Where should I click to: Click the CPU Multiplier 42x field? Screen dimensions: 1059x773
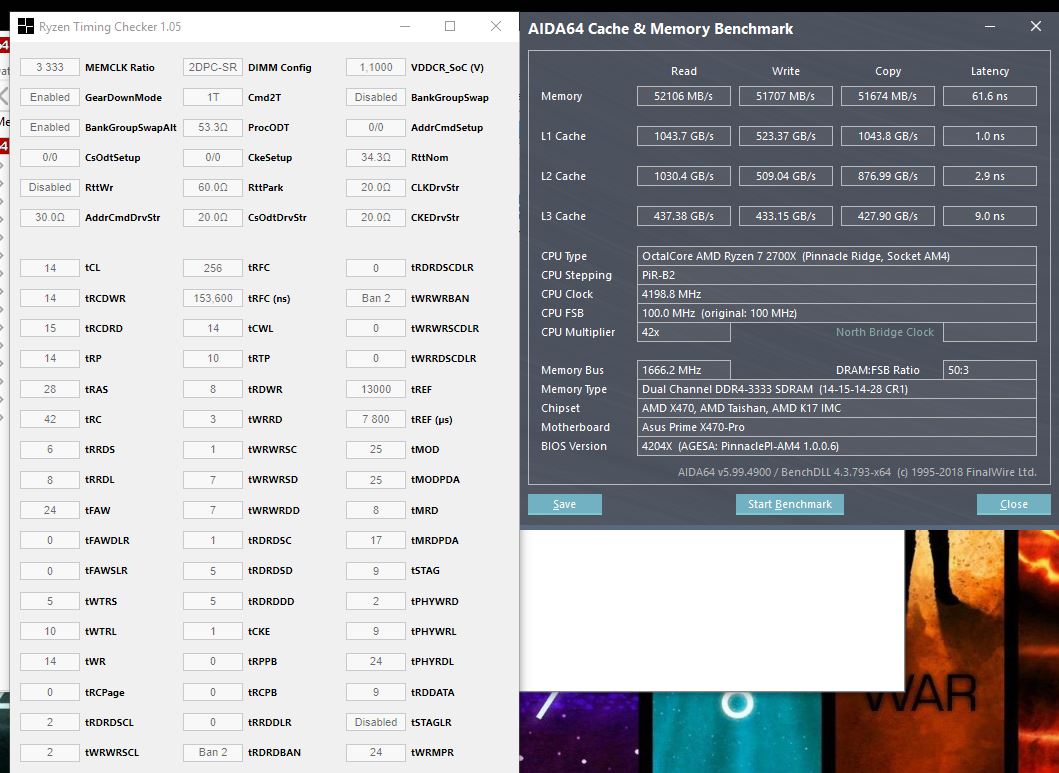click(683, 332)
